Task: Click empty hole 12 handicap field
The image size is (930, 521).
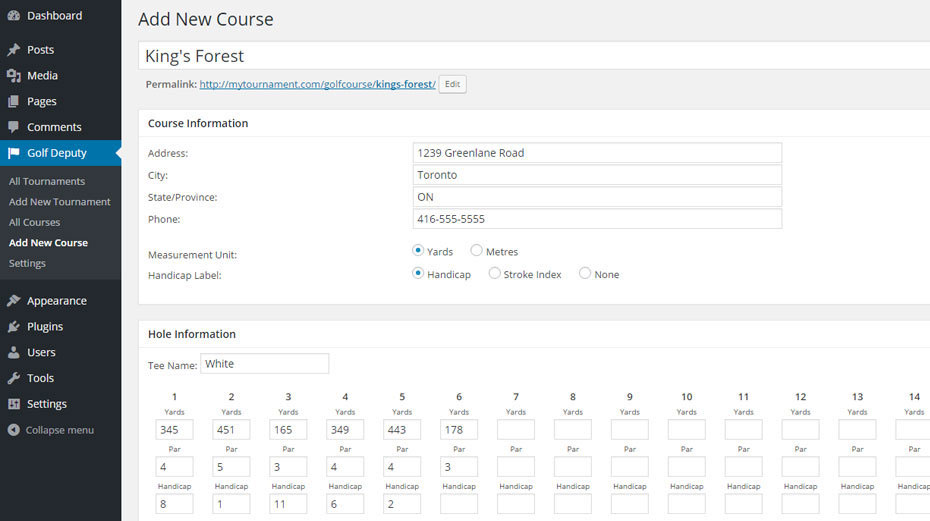Action: point(801,504)
